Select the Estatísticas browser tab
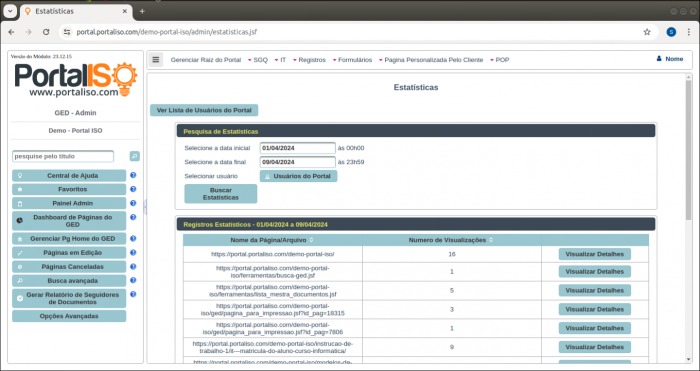The height and width of the screenshot is (371, 700). click(x=76, y=11)
